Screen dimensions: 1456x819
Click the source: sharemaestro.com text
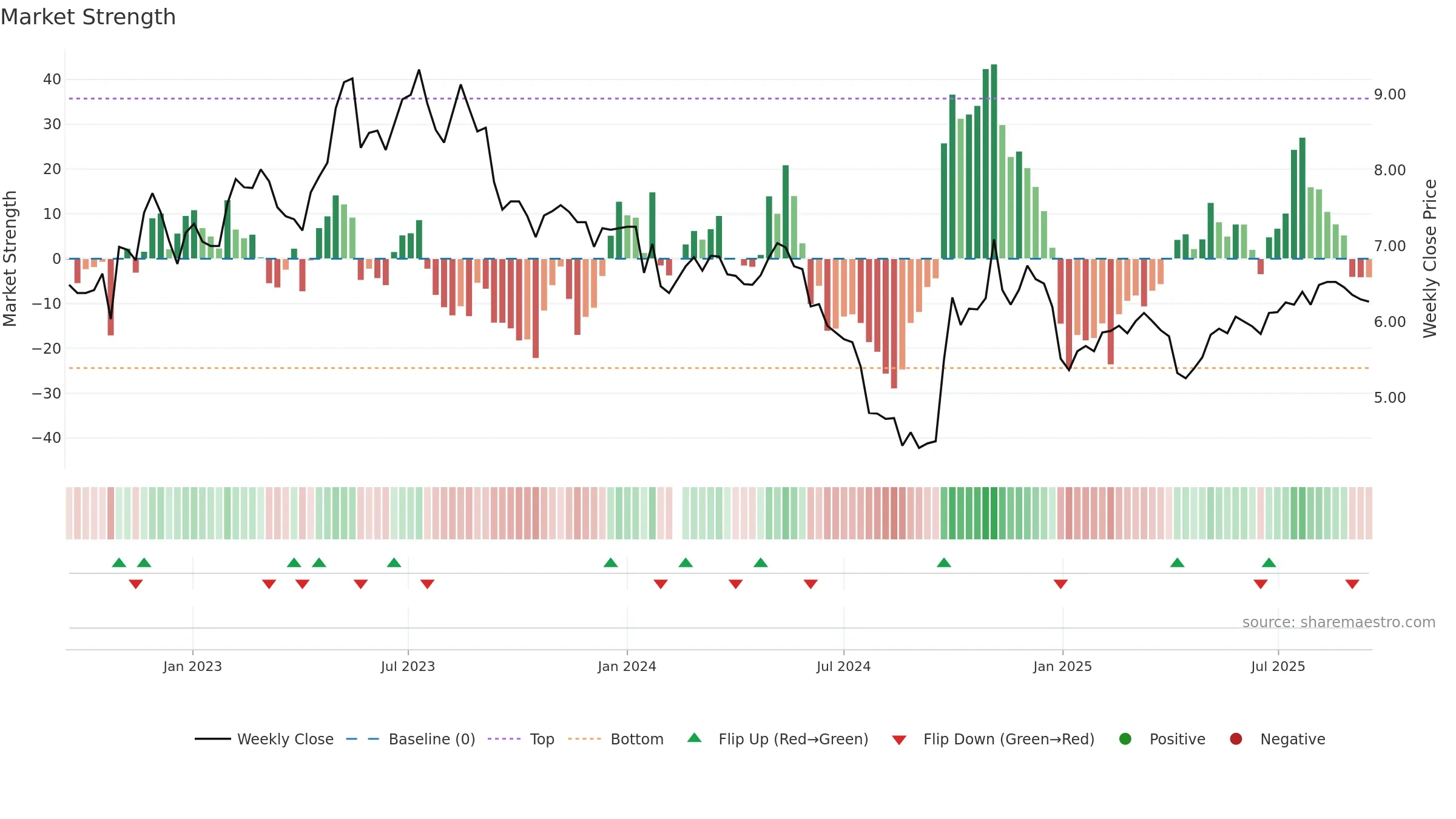tap(1339, 622)
